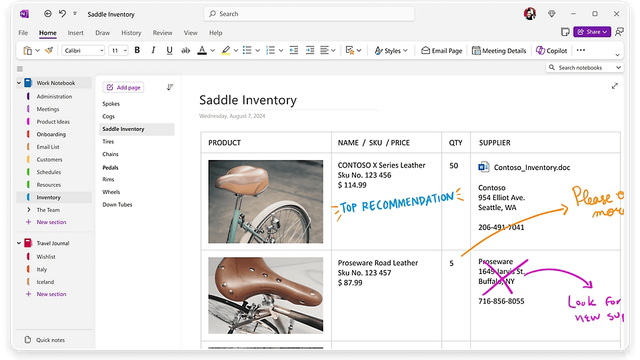The image size is (640, 360).
Task: Open the Product Ideas section
Action: (53, 122)
